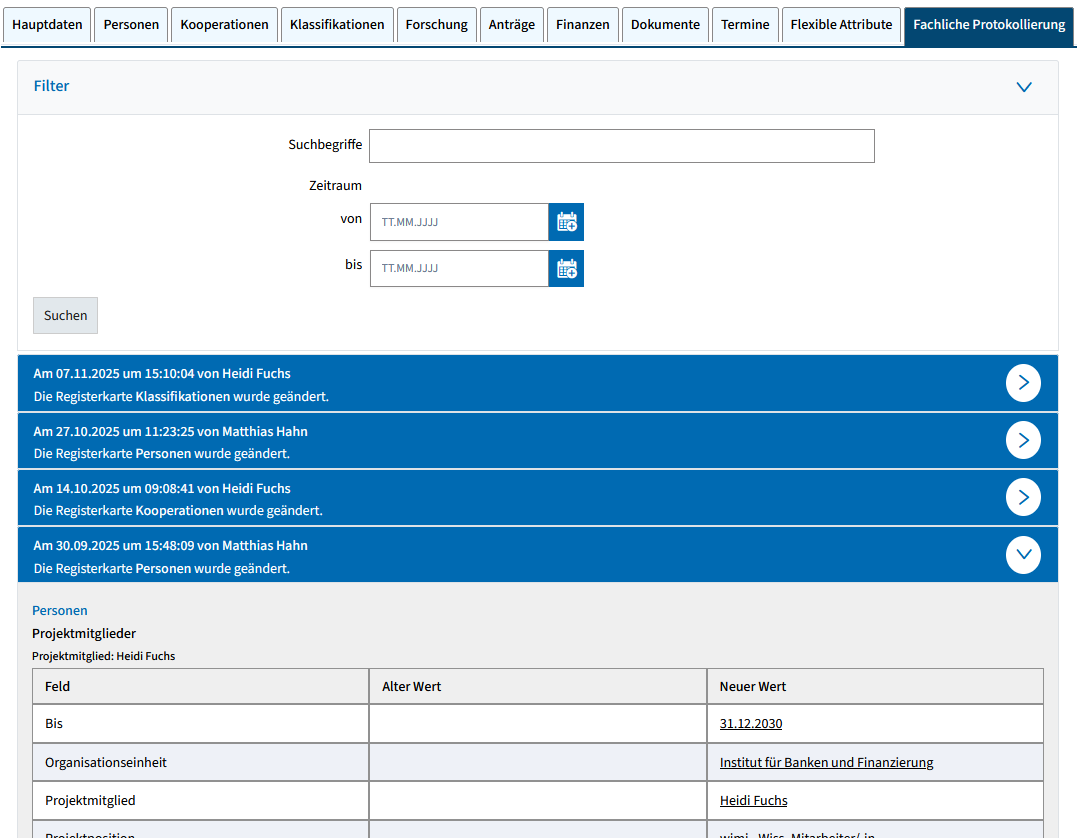Viewport: 1077px width, 838px height.
Task: Open the Kooperationen tab
Action: coord(224,25)
